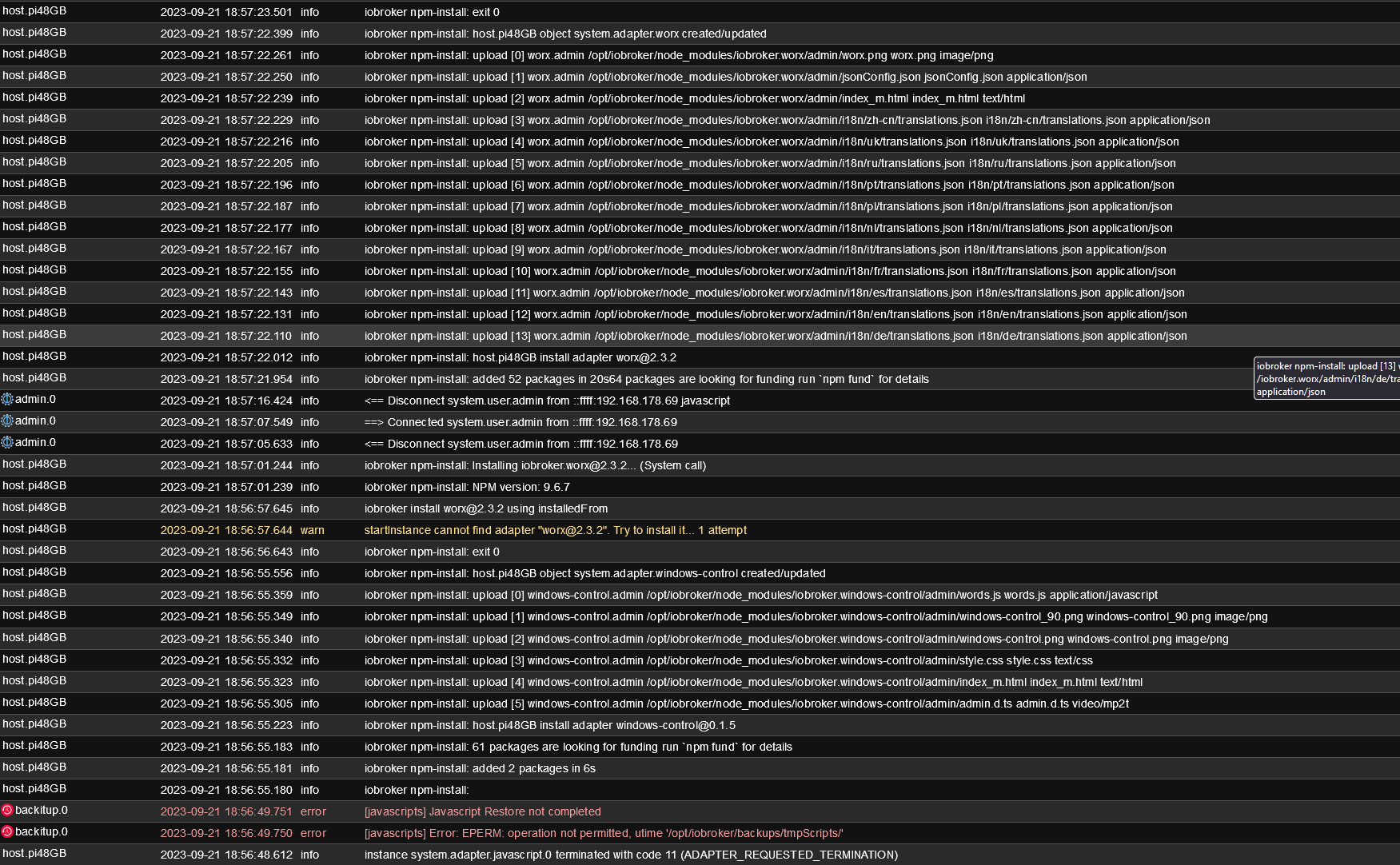Click the timestamp 2023-09-21 18:57:23.501
The height and width of the screenshot is (865, 1400).
pos(226,12)
